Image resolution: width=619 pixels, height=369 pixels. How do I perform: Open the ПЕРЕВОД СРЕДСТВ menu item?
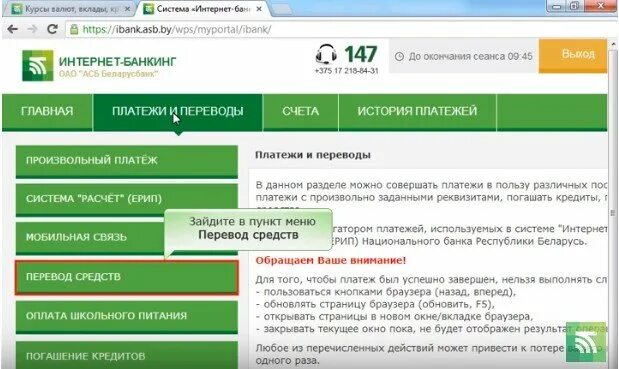(127, 277)
